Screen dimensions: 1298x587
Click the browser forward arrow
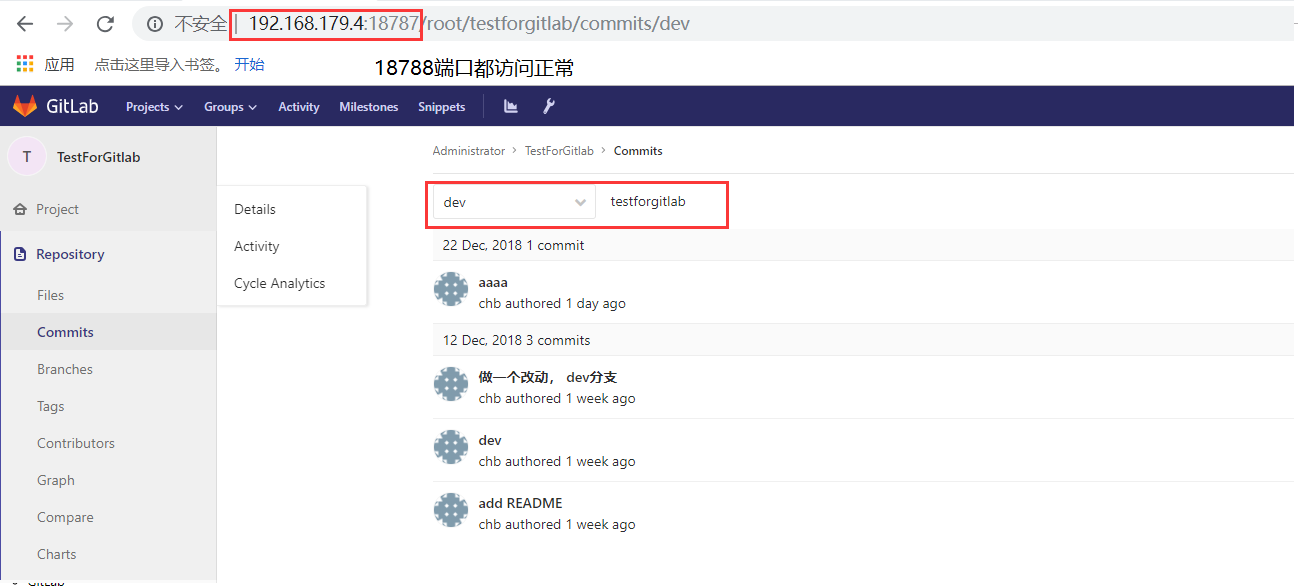(65, 24)
